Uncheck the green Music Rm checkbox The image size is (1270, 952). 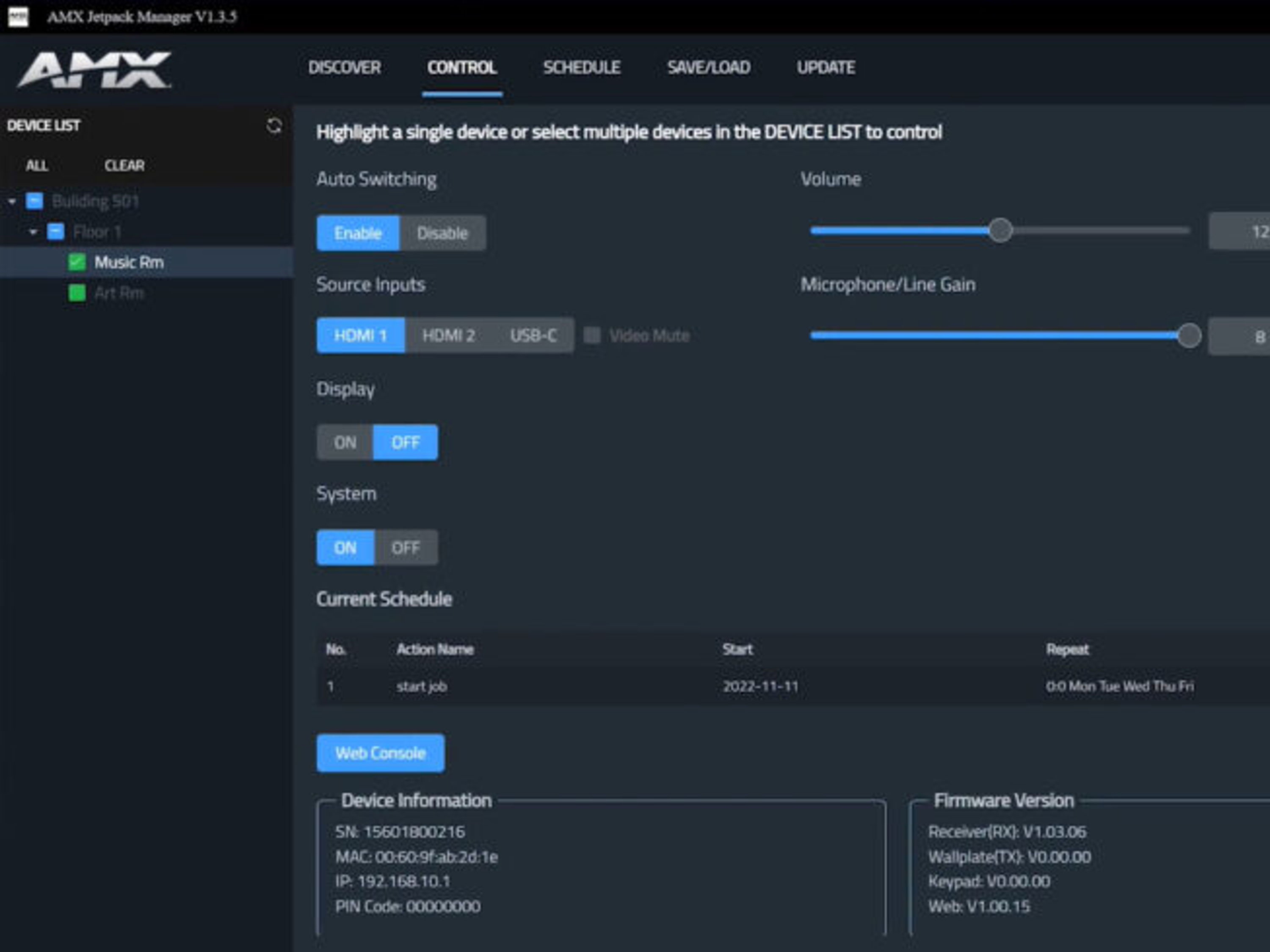77,262
